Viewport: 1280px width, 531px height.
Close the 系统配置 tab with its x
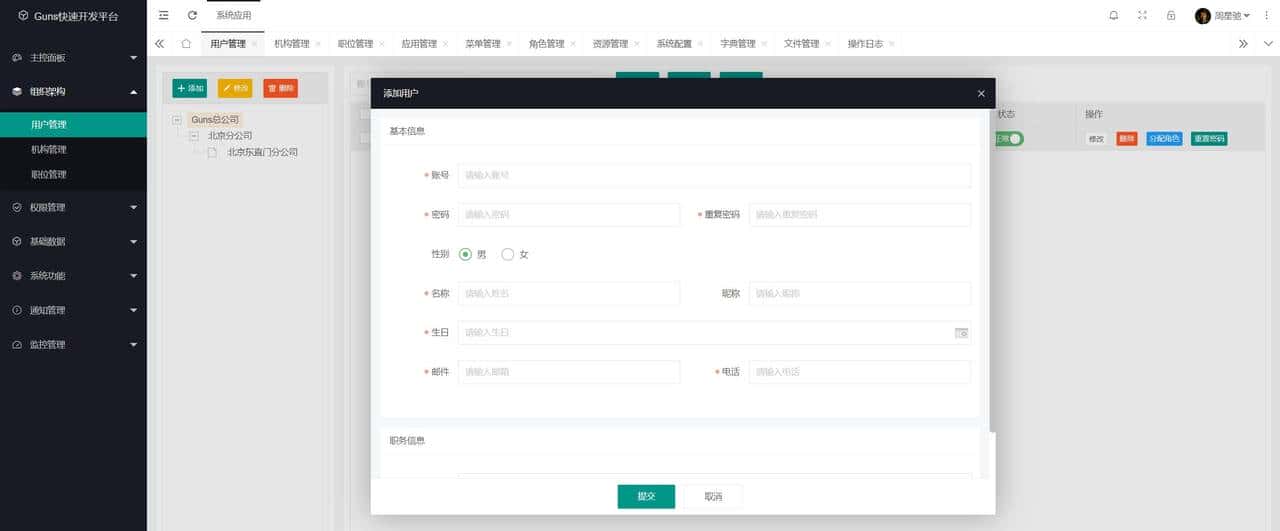[x=702, y=44]
